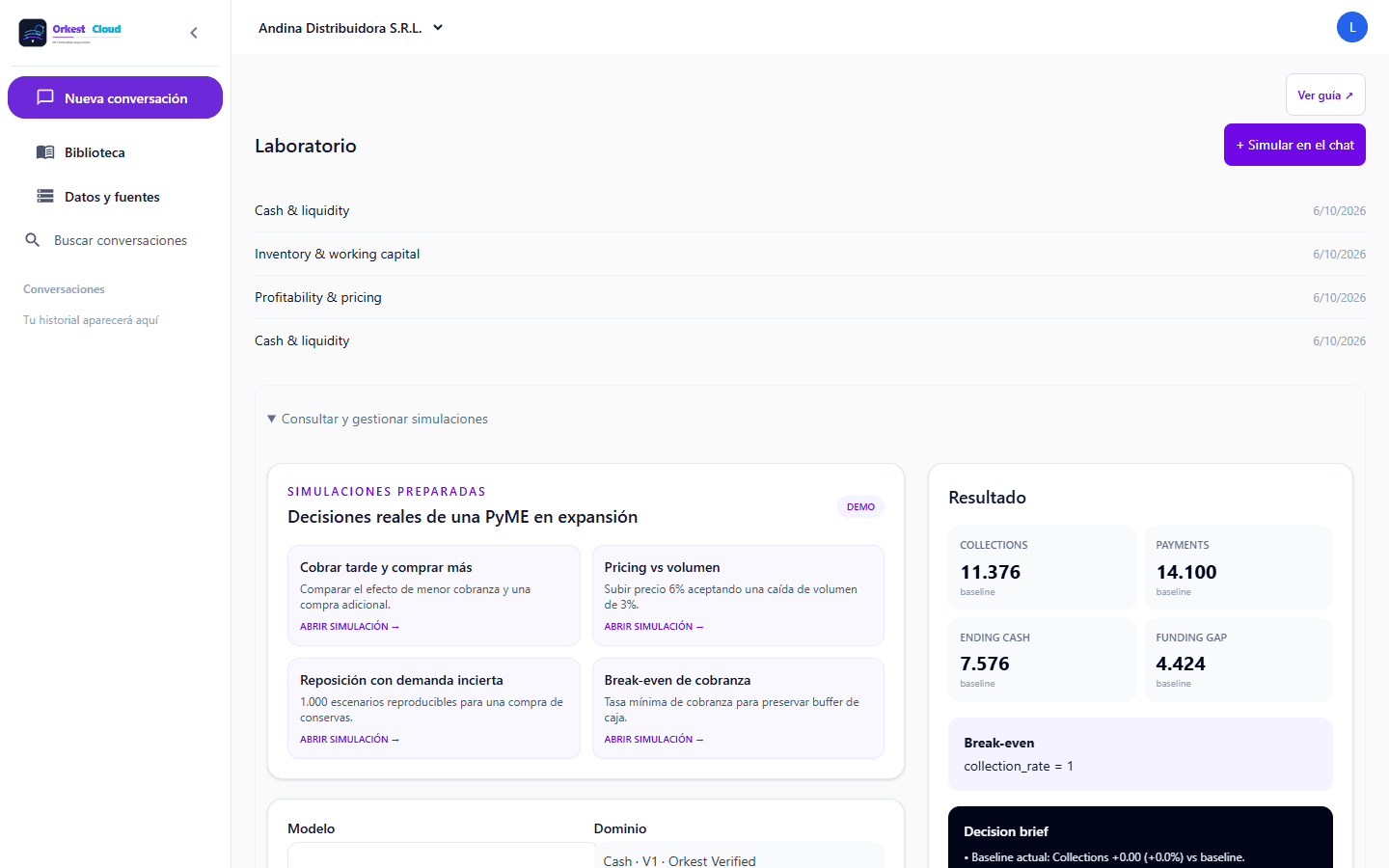
Task: Start a Nueva conversación
Action: (x=115, y=97)
